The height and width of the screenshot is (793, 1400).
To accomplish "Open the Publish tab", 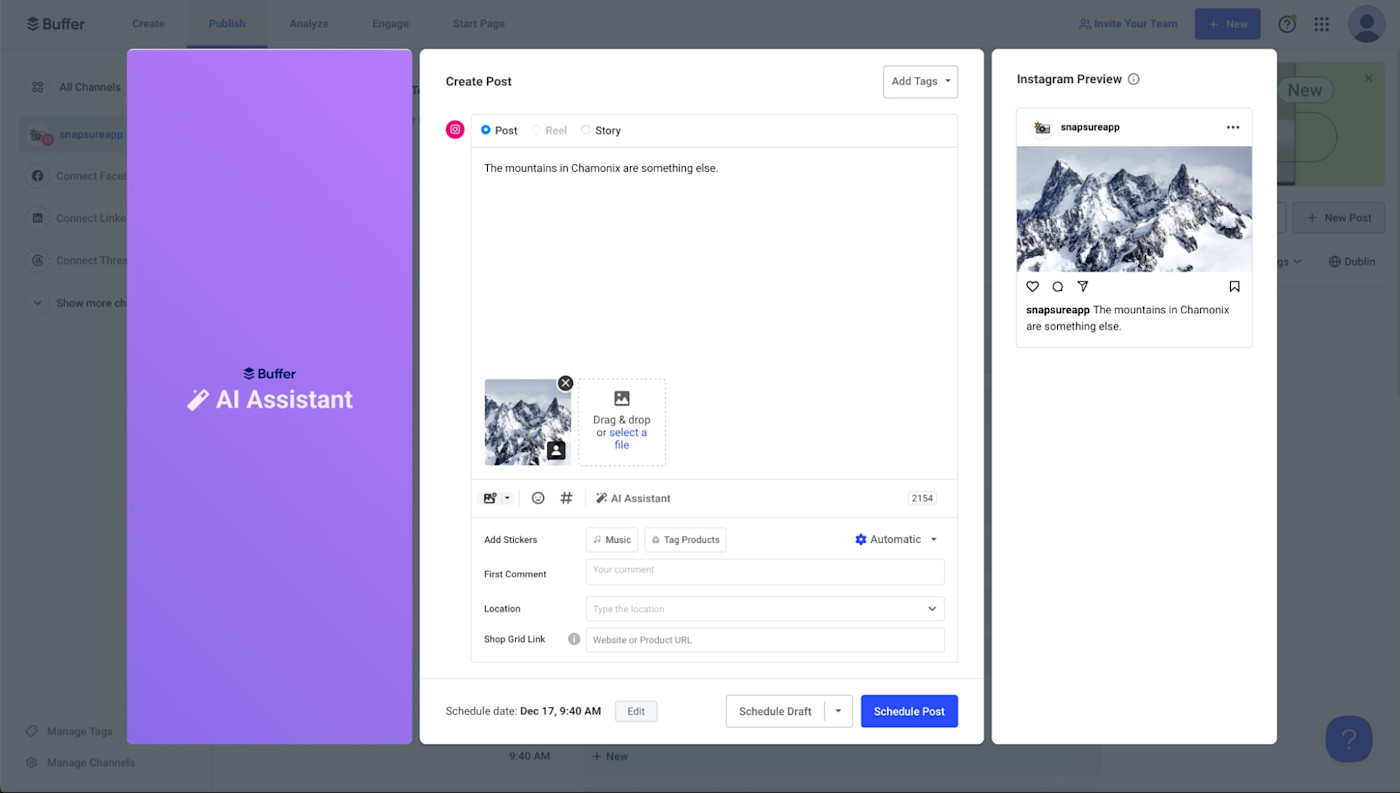I will [227, 24].
